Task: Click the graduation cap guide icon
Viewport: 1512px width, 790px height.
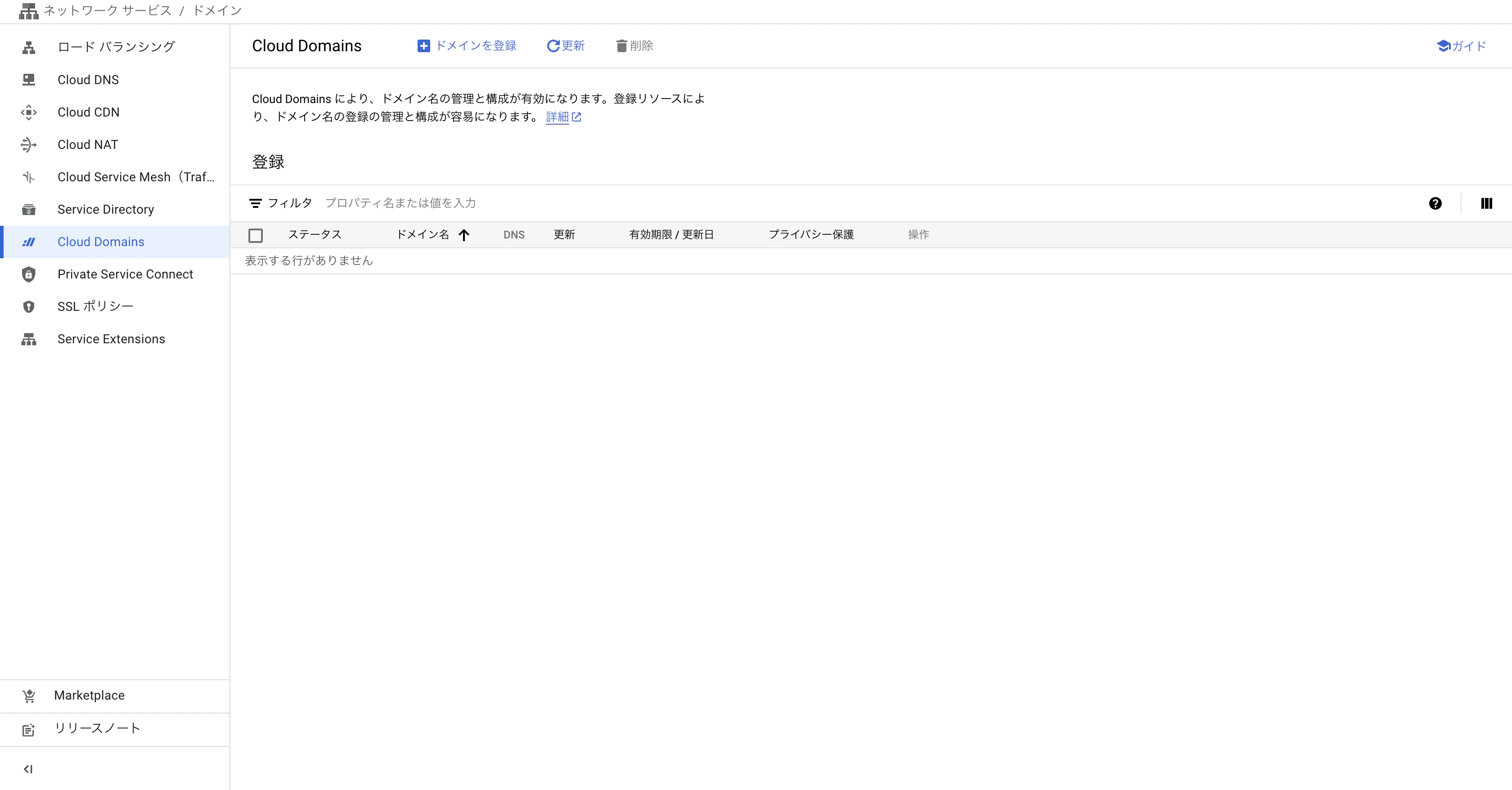Action: [1443, 46]
